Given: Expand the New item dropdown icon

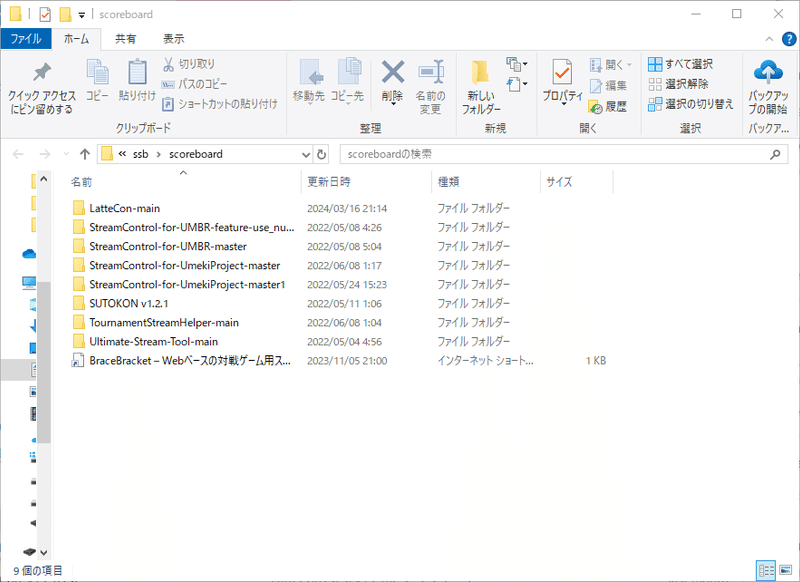Looking at the screenshot, I should click(x=516, y=64).
